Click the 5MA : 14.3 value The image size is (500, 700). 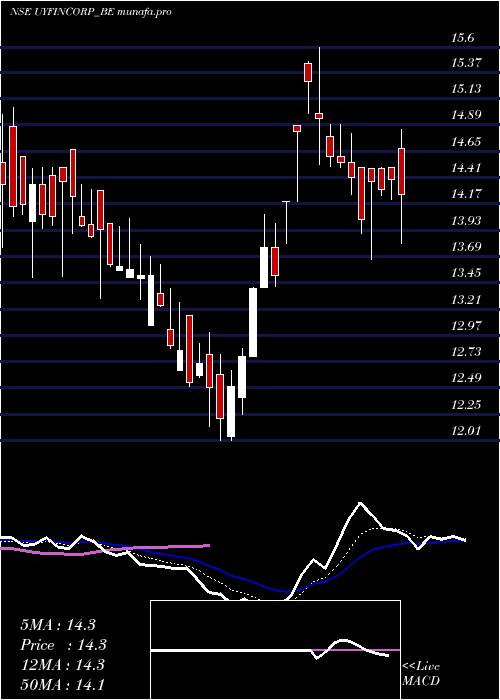pyautogui.click(x=58, y=625)
